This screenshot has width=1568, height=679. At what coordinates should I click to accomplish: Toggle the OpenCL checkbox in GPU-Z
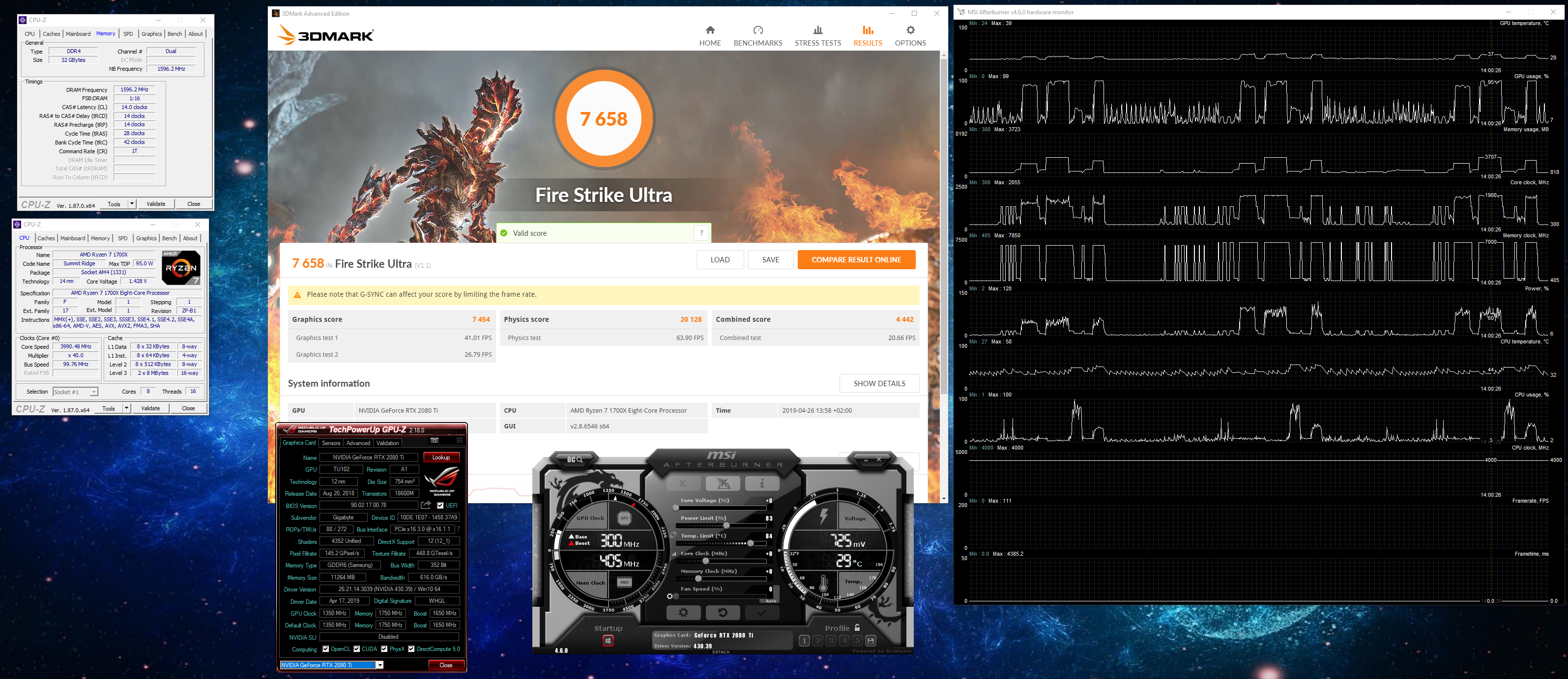tap(326, 649)
